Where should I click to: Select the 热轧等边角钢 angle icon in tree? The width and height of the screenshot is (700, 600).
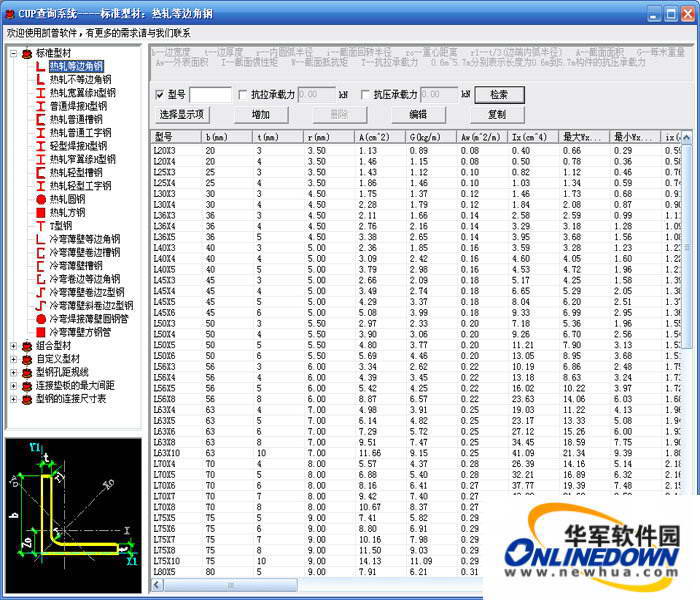(41, 67)
